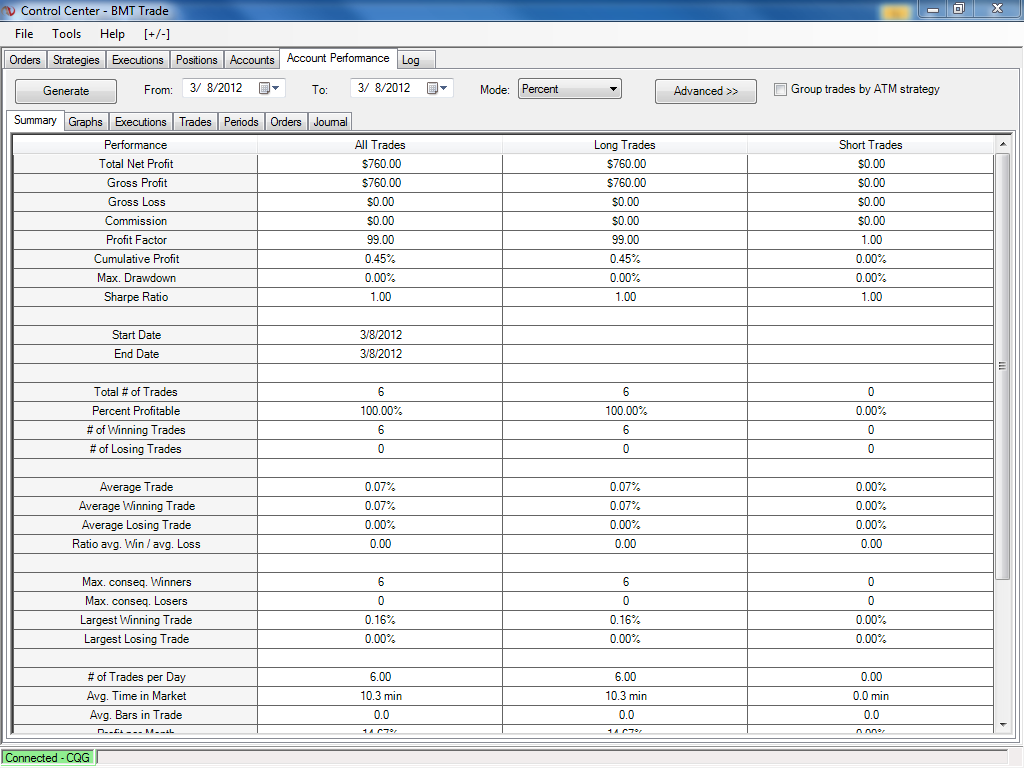Select the Largest Losing Trade row label
The image size is (1024, 768).
point(136,639)
